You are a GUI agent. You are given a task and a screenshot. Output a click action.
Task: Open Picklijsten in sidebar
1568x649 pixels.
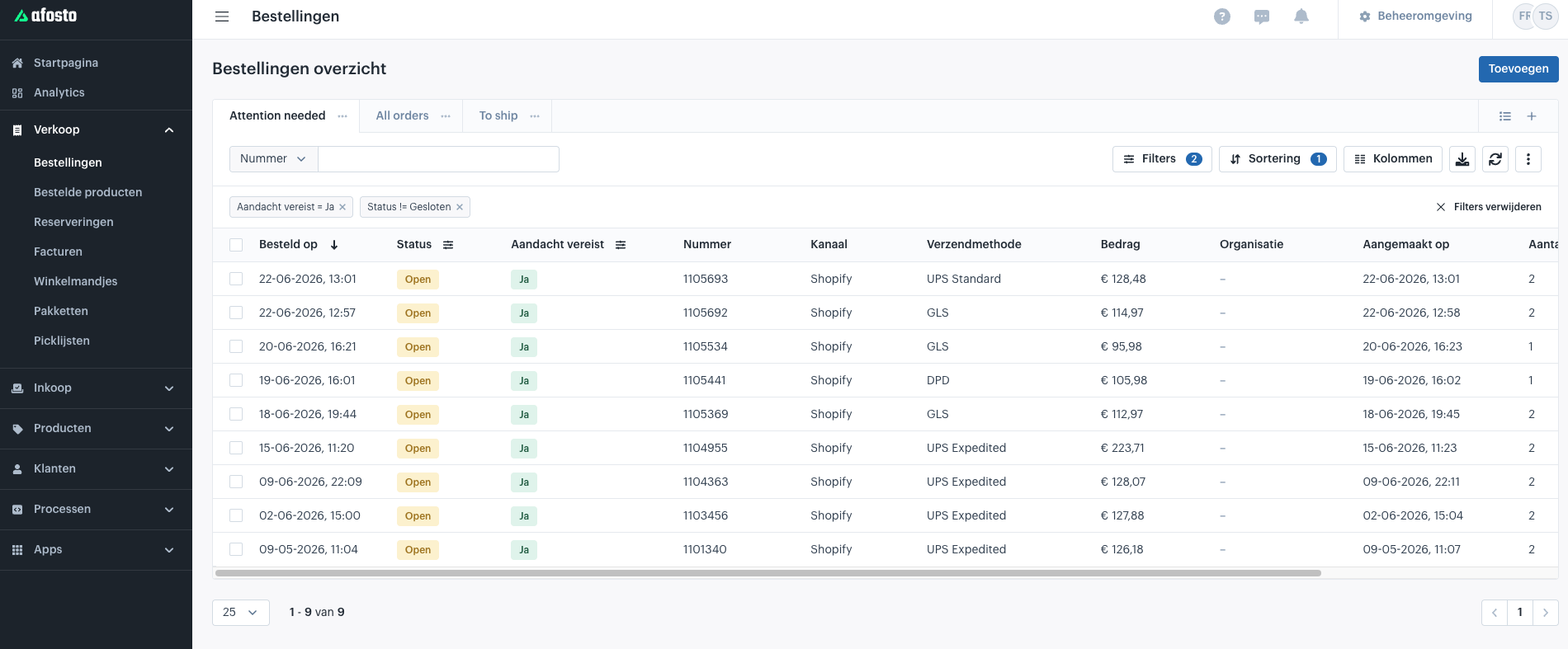[x=62, y=341]
